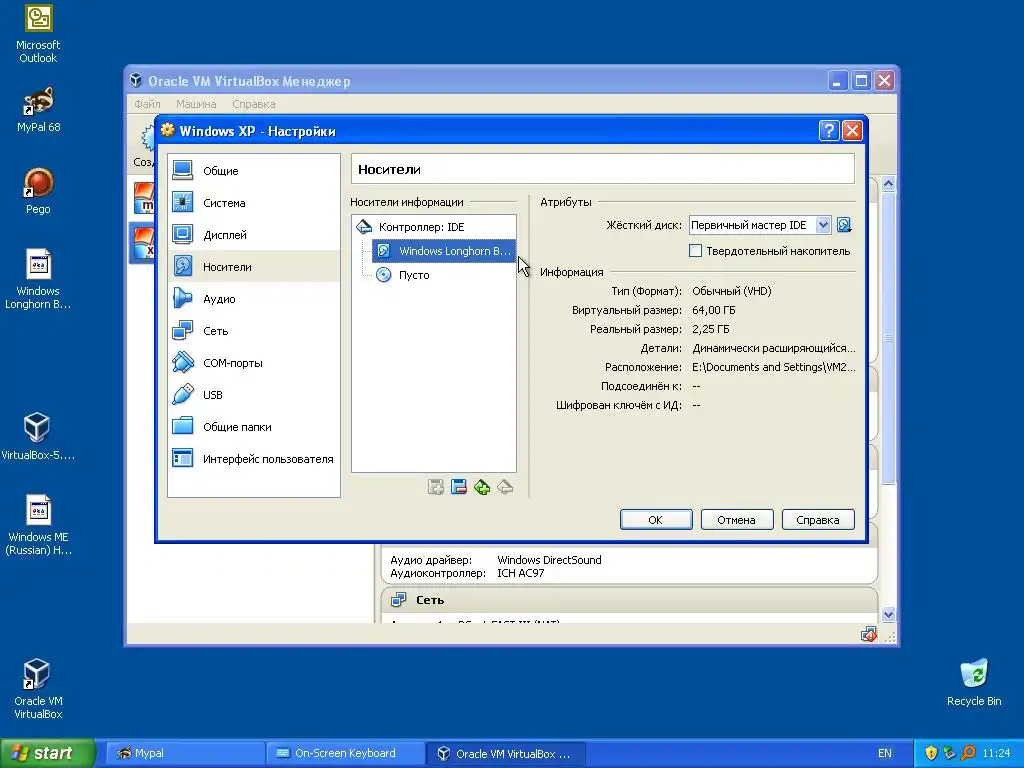Screen dimensions: 1024x768
Task: Confirm settings with the OK button
Action: 656,520
